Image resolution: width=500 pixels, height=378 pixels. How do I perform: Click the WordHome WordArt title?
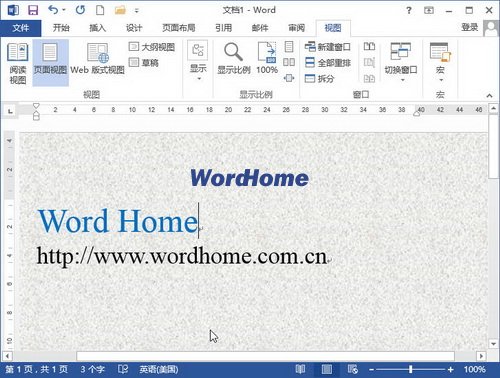pyautogui.click(x=249, y=178)
